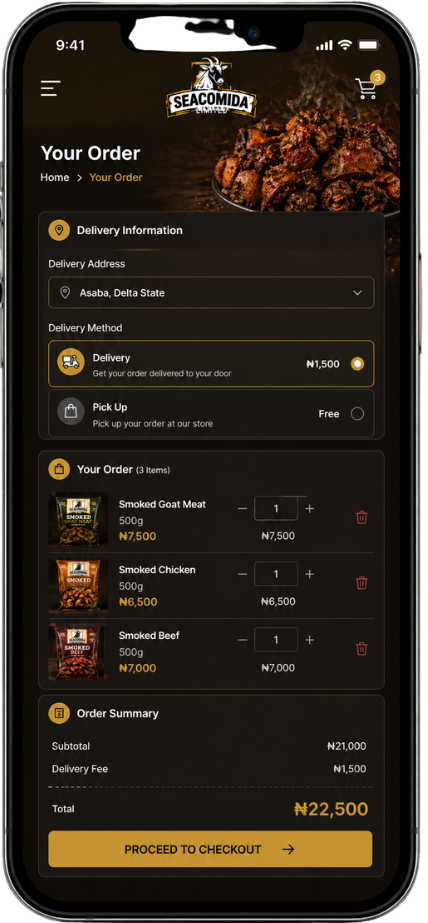Open the hamburger menu icon
Viewport: 428px width, 923px height.
51,88
